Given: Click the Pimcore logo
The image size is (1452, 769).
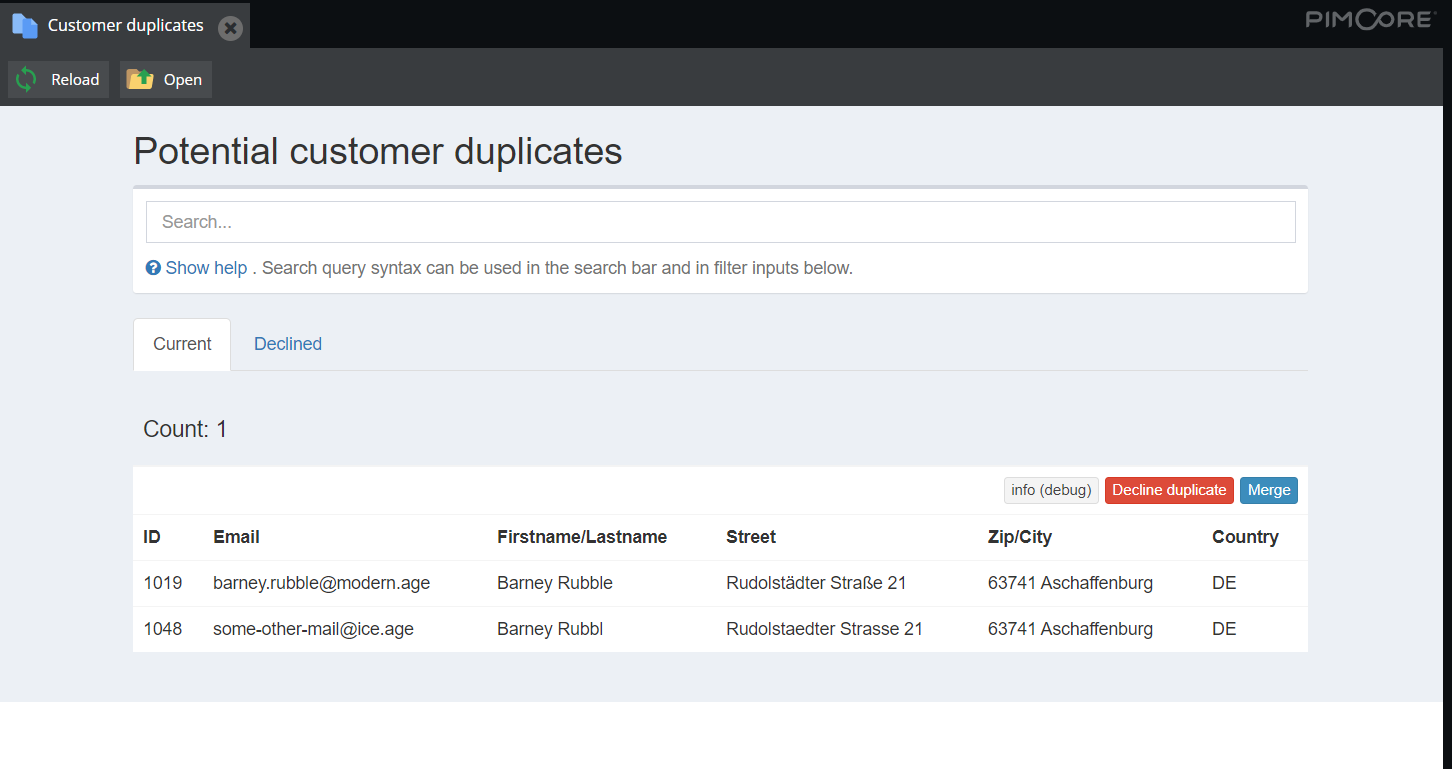Looking at the screenshot, I should pos(1370,19).
